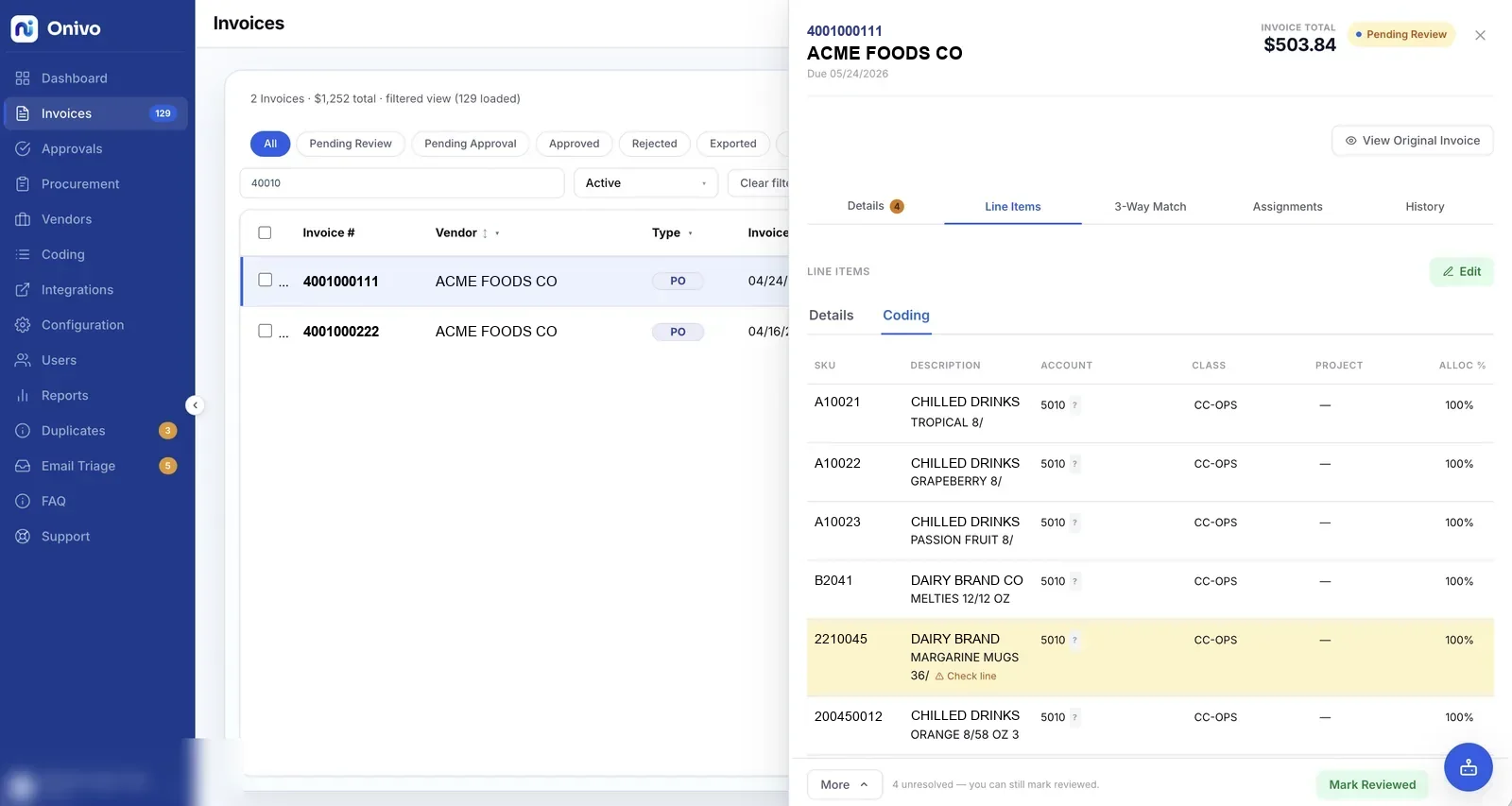This screenshot has height=806, width=1512.
Task: Switch to 3-Way Match tab
Action: click(1150, 206)
